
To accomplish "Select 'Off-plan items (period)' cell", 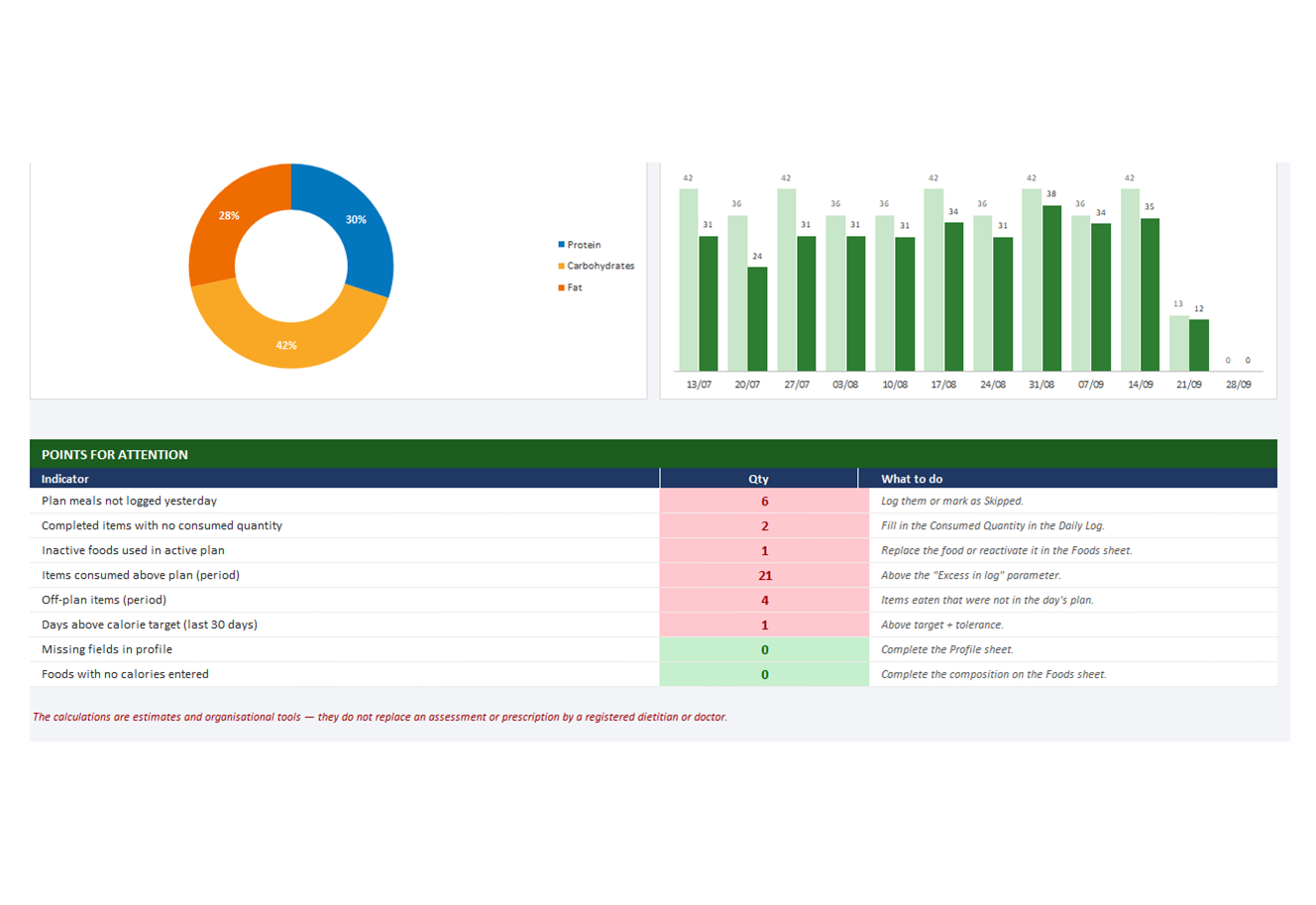I will pyautogui.click(x=344, y=600).
